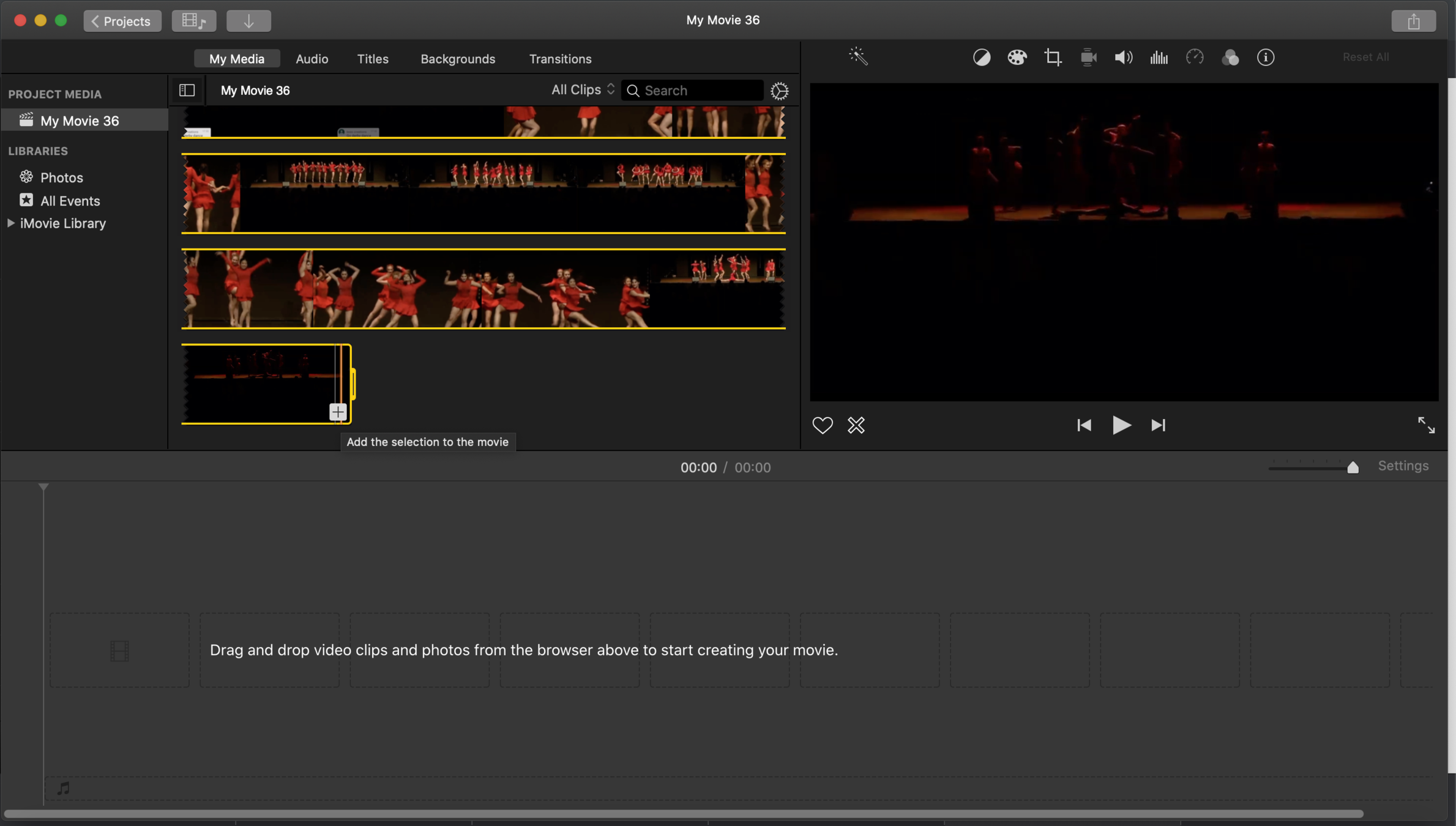Switch to the Backgrounds tab
Image resolution: width=1456 pixels, height=826 pixels.
[x=457, y=59]
